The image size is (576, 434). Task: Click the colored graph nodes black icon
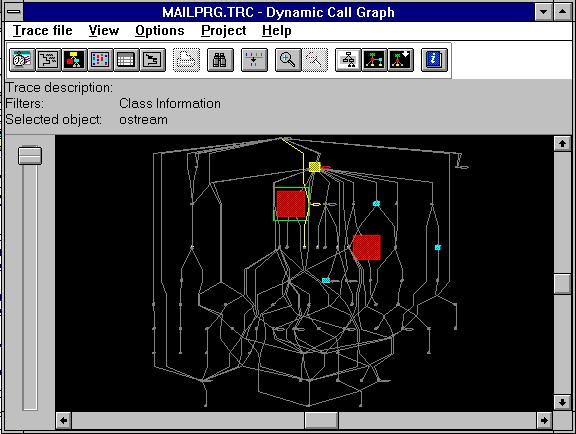click(374, 60)
